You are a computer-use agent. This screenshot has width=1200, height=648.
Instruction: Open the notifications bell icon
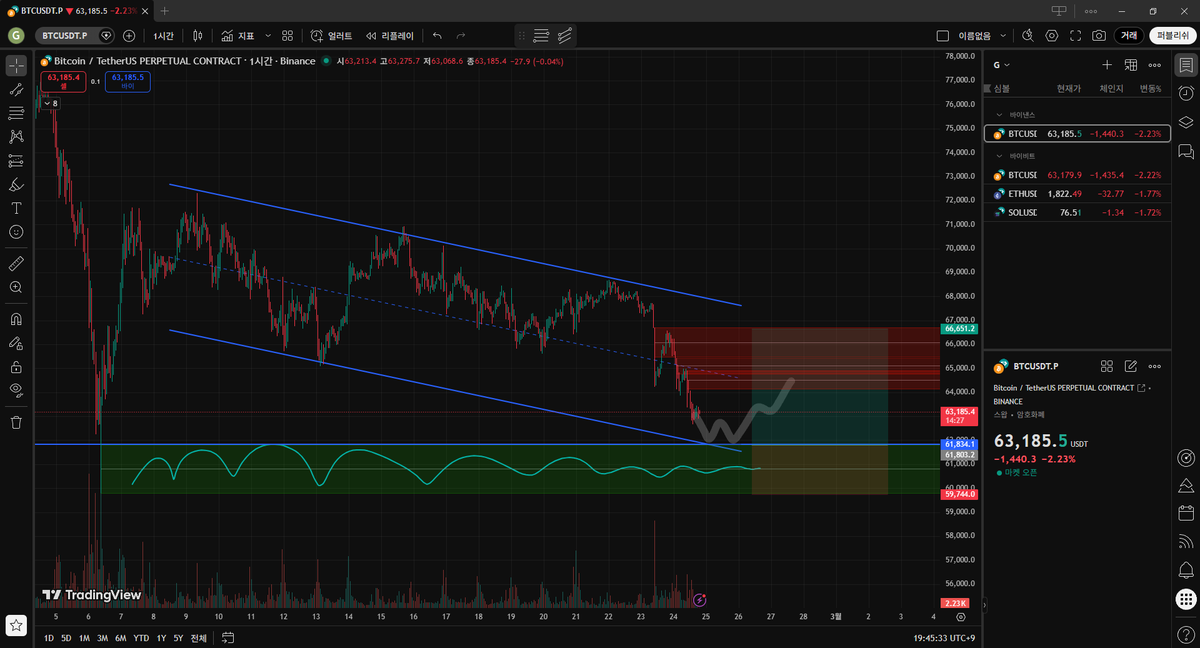click(1186, 571)
